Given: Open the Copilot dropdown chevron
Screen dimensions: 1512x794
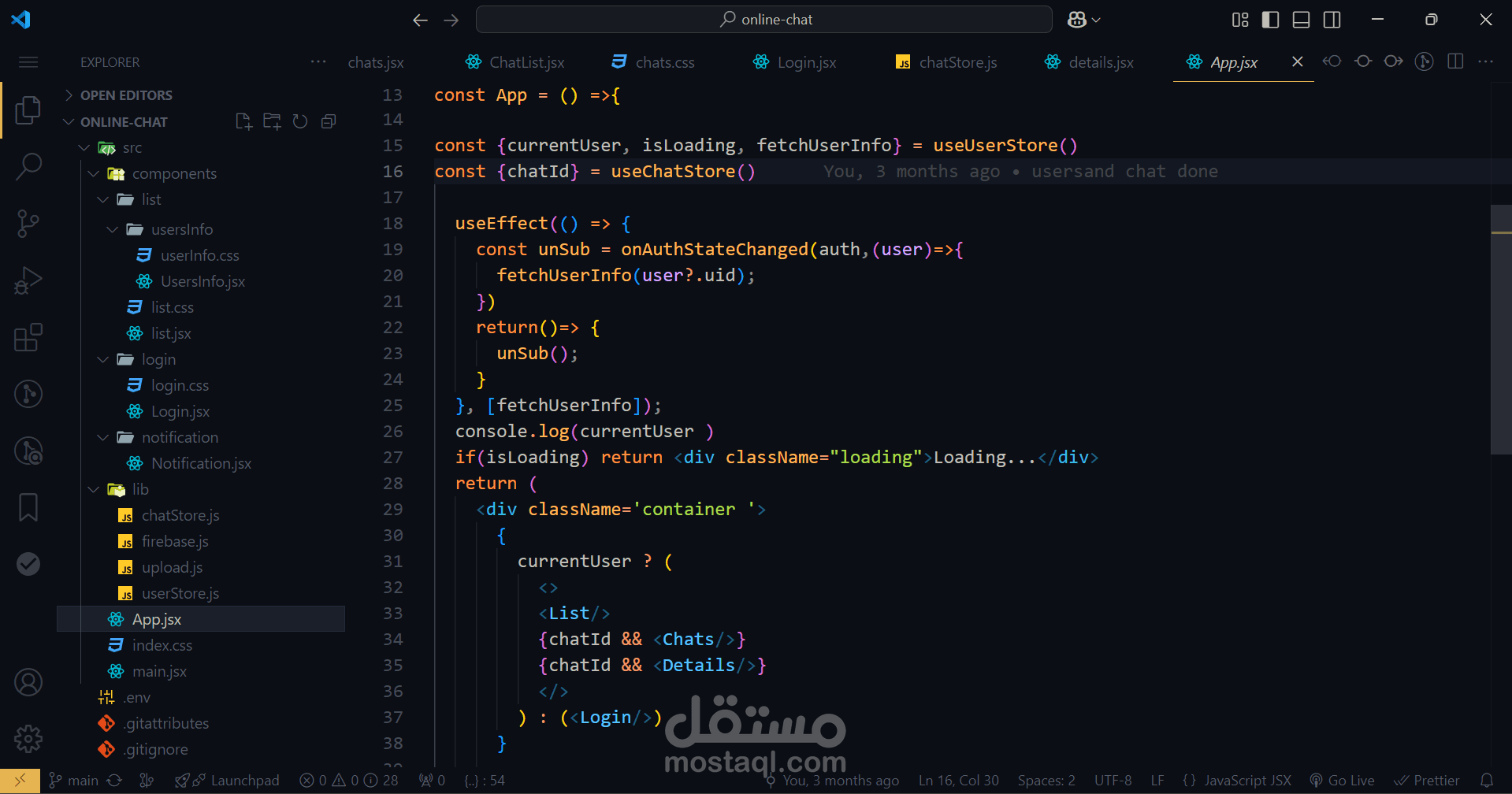Looking at the screenshot, I should point(1096,20).
